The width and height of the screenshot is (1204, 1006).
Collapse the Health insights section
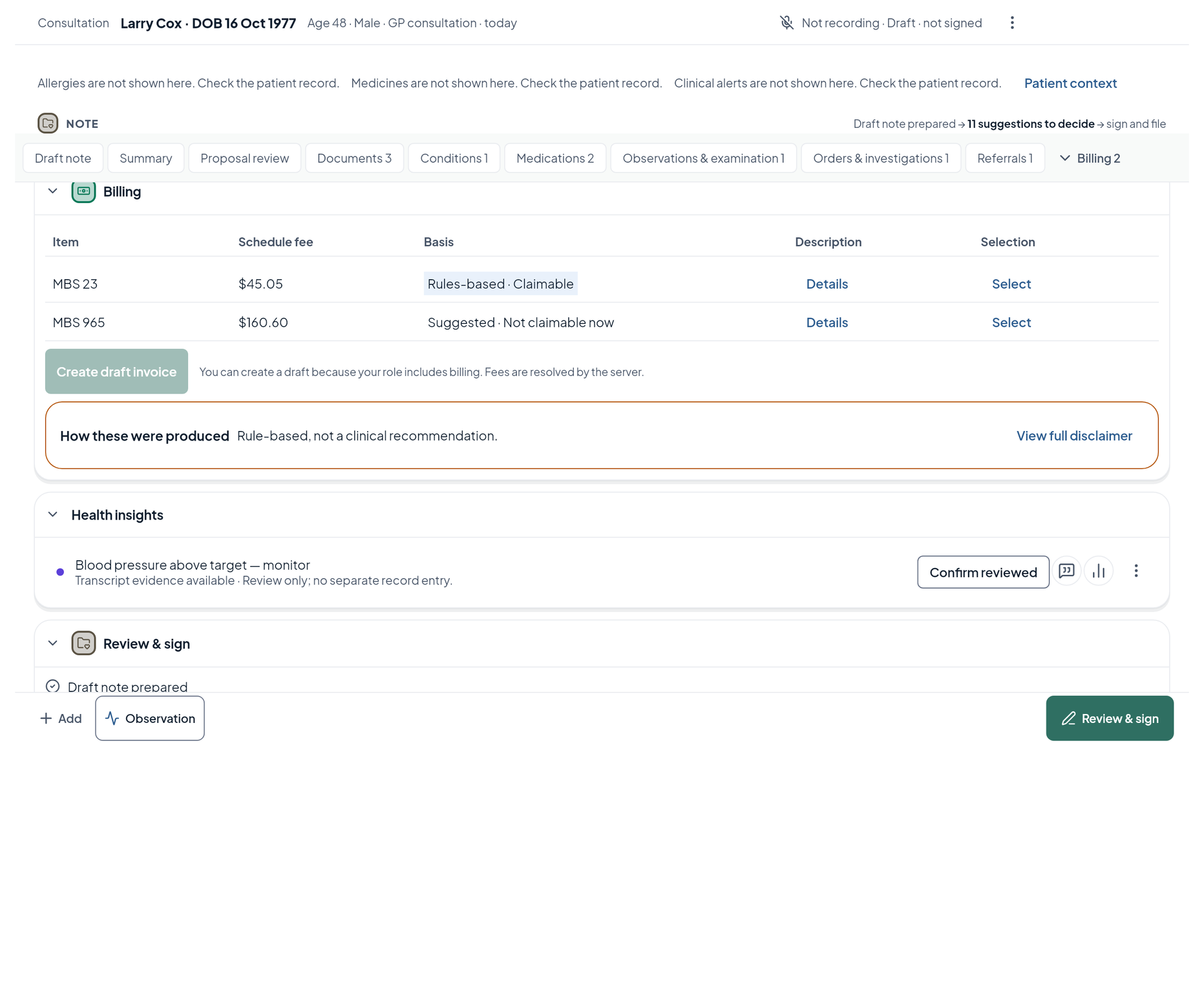53,514
